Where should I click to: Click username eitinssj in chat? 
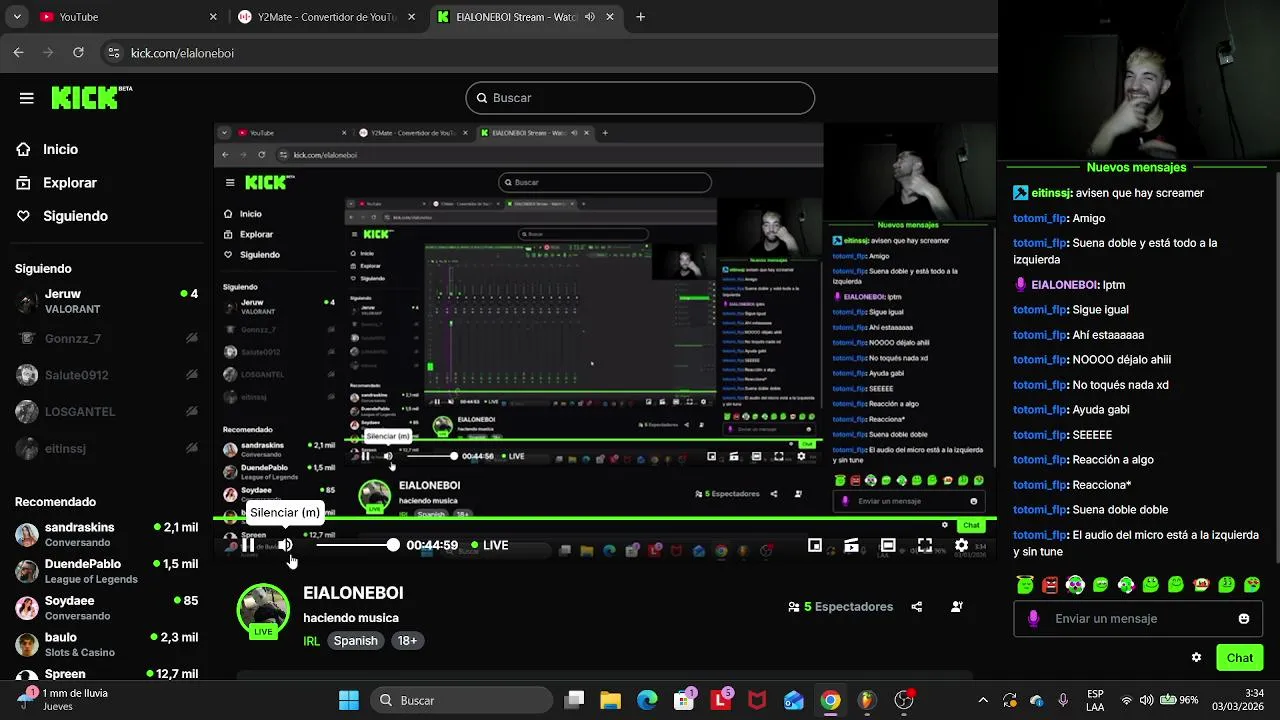pyautogui.click(x=1051, y=193)
